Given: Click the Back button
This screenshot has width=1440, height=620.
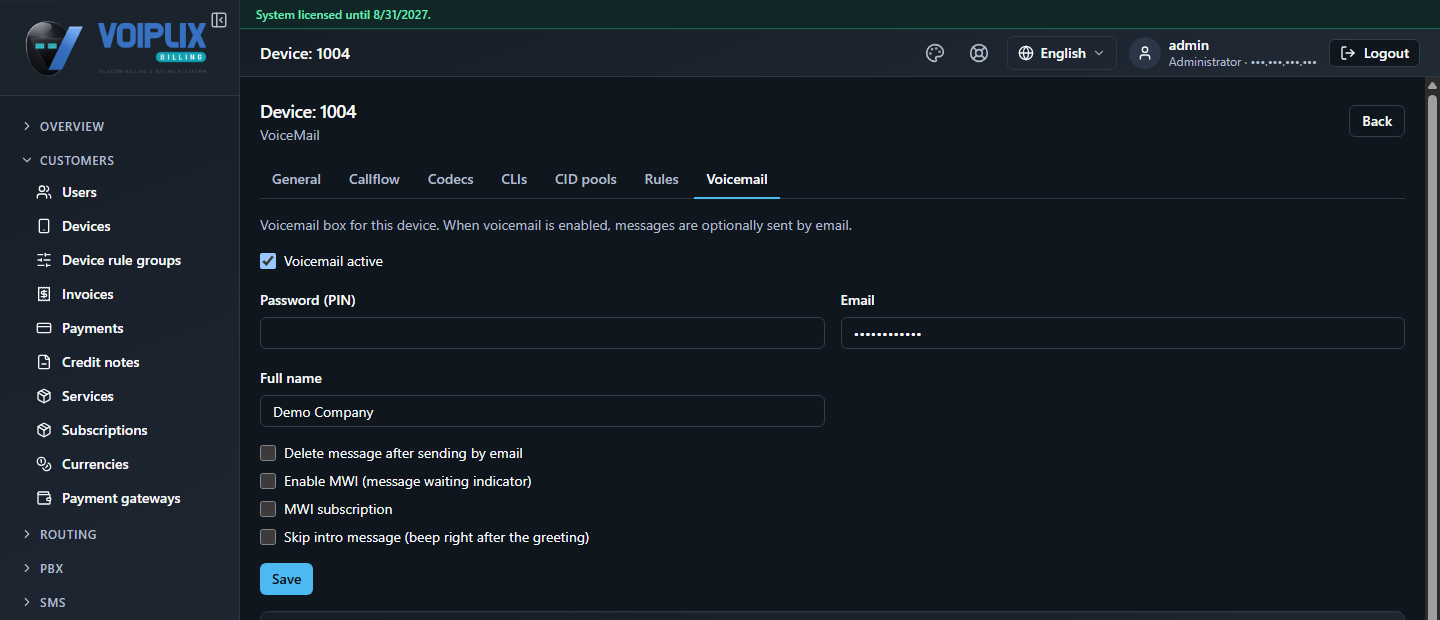Looking at the screenshot, I should point(1377,121).
